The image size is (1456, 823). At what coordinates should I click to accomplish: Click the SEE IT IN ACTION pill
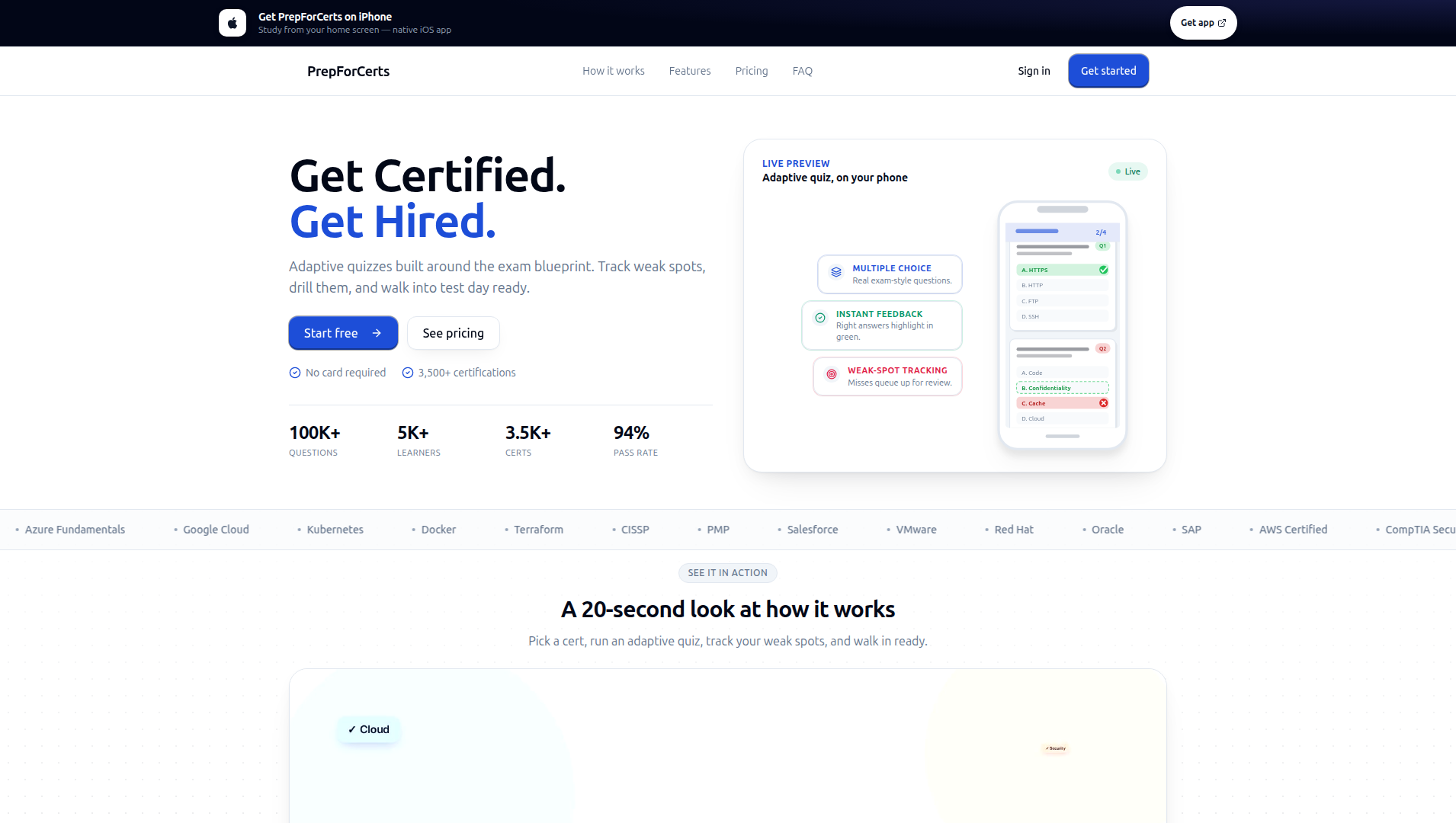pos(728,573)
